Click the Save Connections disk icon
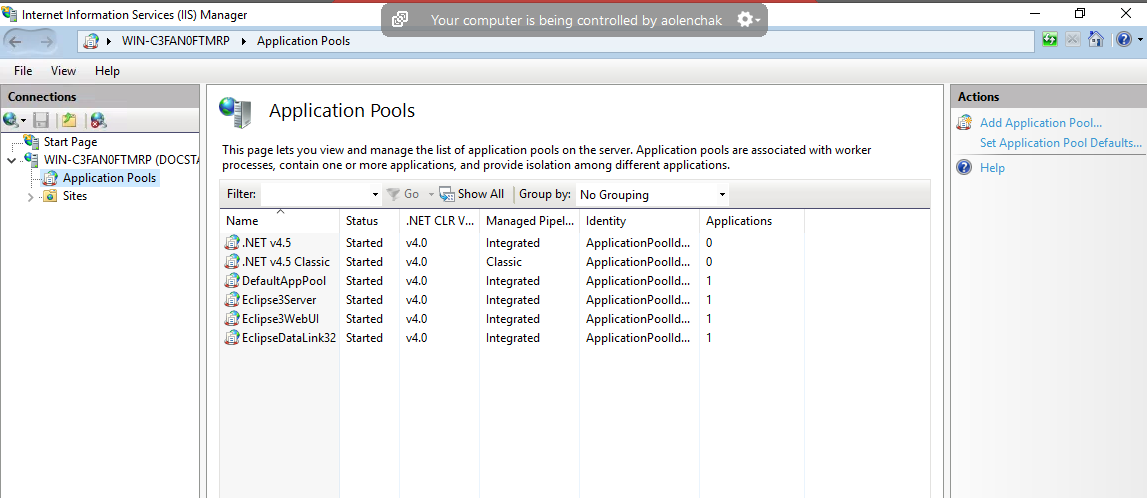 pyautogui.click(x=42, y=120)
